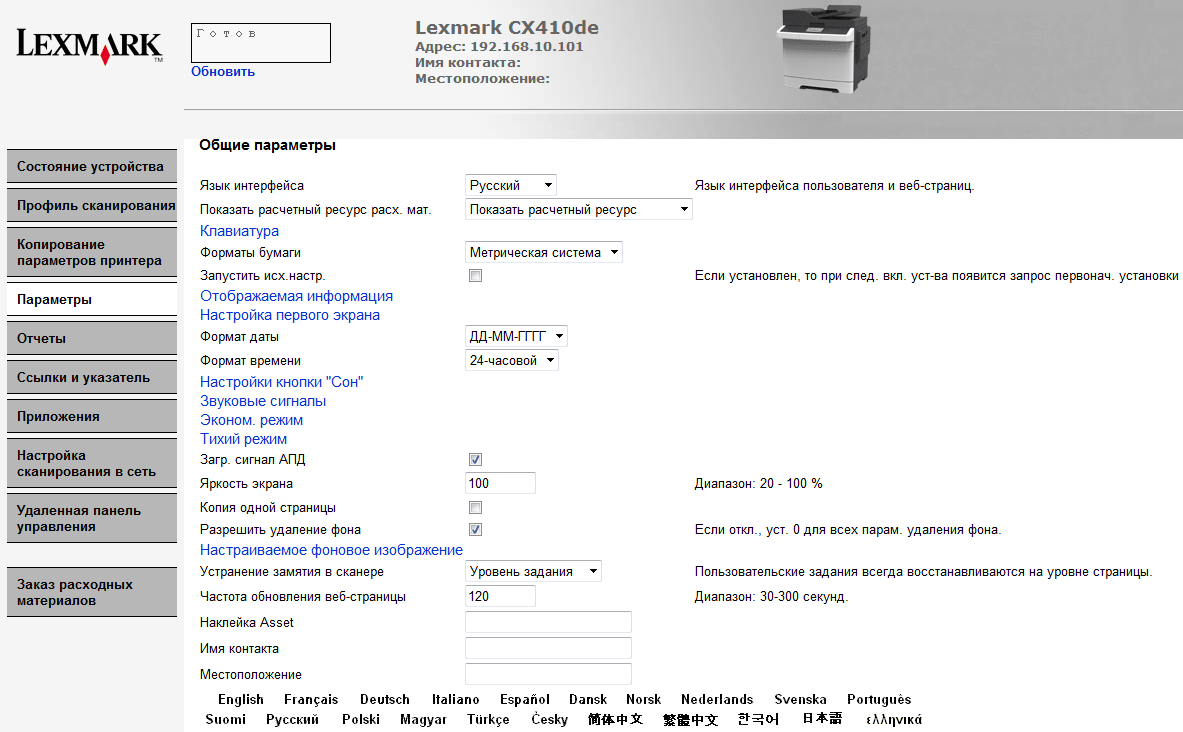Switch language to Português
Viewport: 1183px width, 732px height.
[879, 700]
